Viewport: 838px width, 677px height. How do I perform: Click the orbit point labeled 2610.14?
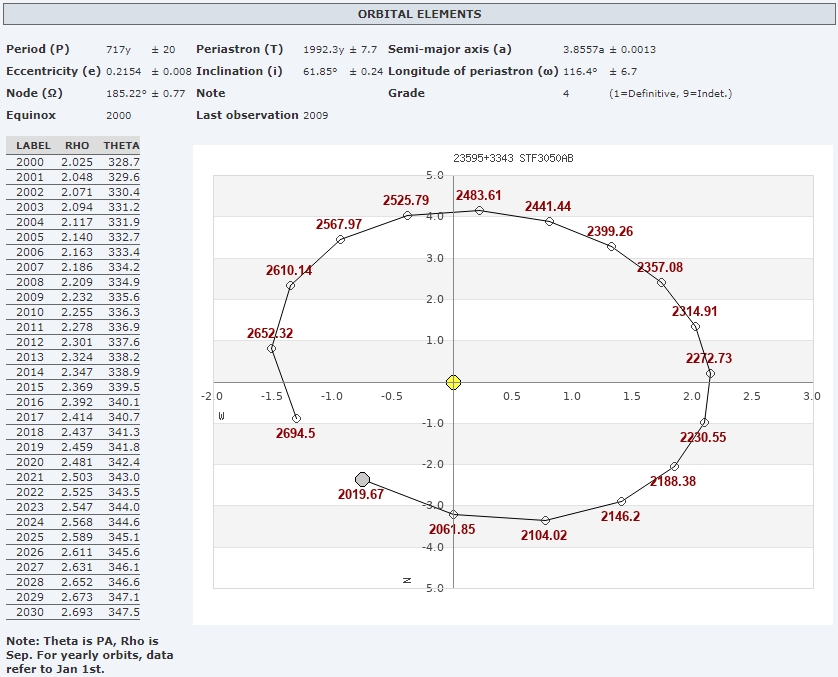(290, 286)
